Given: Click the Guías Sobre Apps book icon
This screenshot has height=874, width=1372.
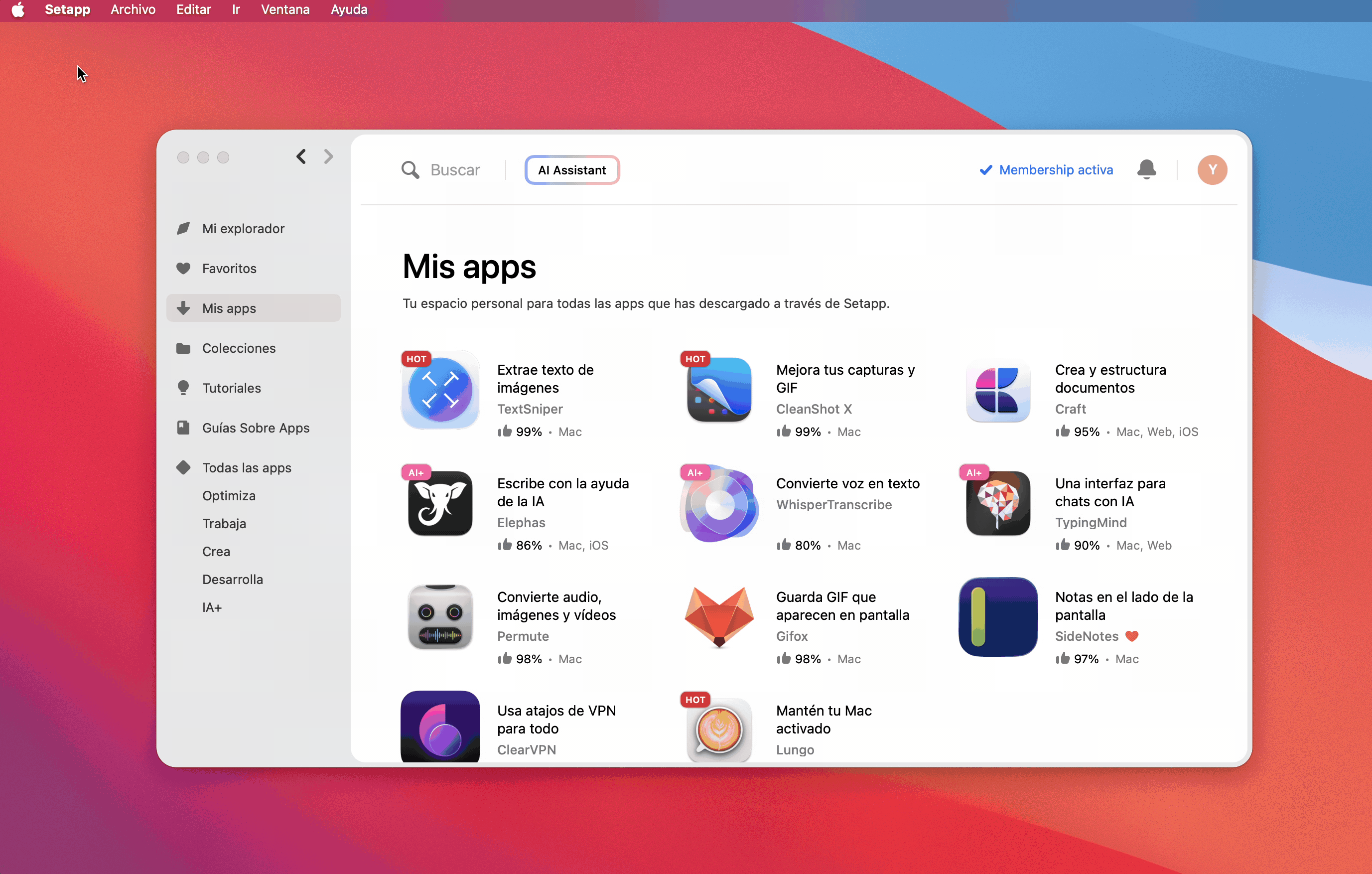Looking at the screenshot, I should click(183, 428).
